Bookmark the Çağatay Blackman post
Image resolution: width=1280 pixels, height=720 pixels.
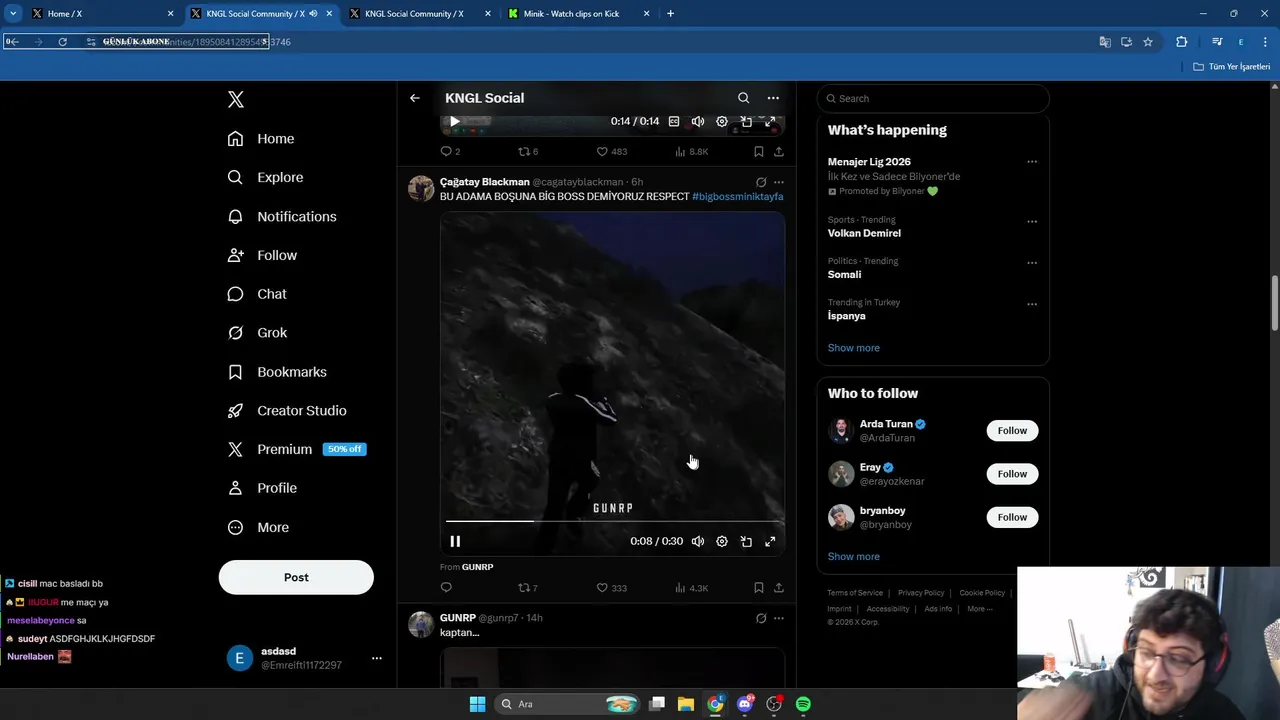[x=759, y=588]
